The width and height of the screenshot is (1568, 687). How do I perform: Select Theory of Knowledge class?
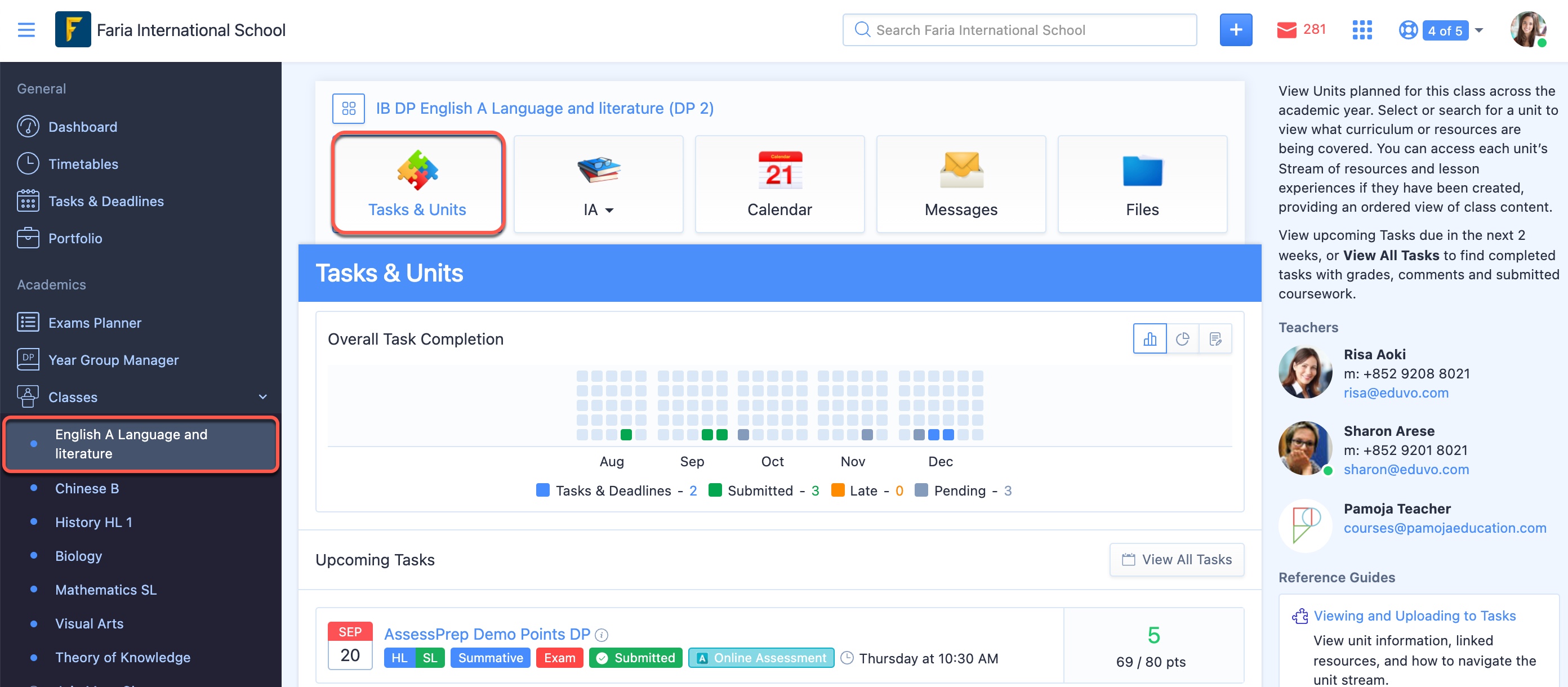[123, 657]
